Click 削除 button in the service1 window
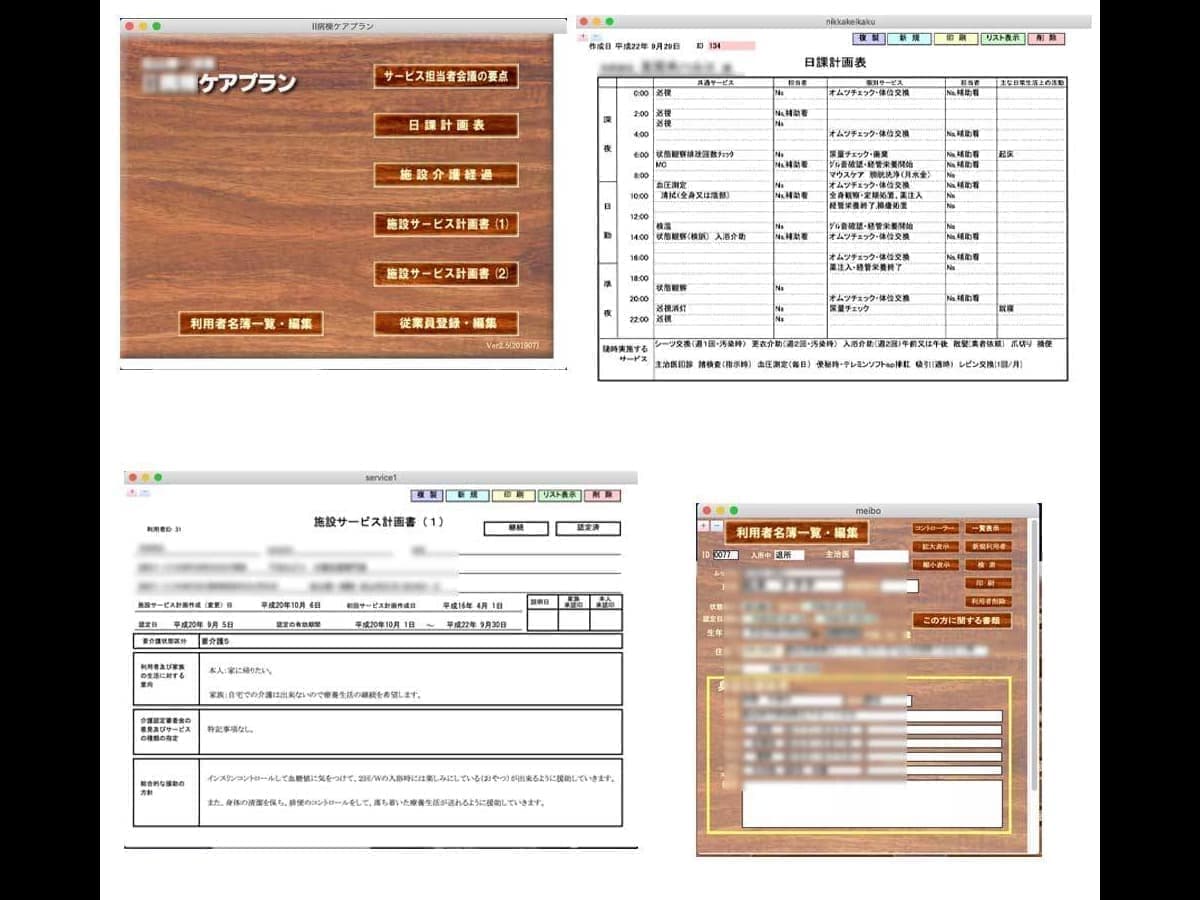Image resolution: width=1200 pixels, height=900 pixels. [603, 495]
